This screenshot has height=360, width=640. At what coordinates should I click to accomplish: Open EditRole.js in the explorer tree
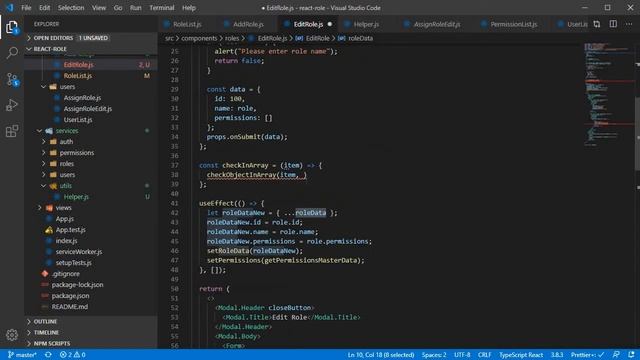[x=78, y=64]
